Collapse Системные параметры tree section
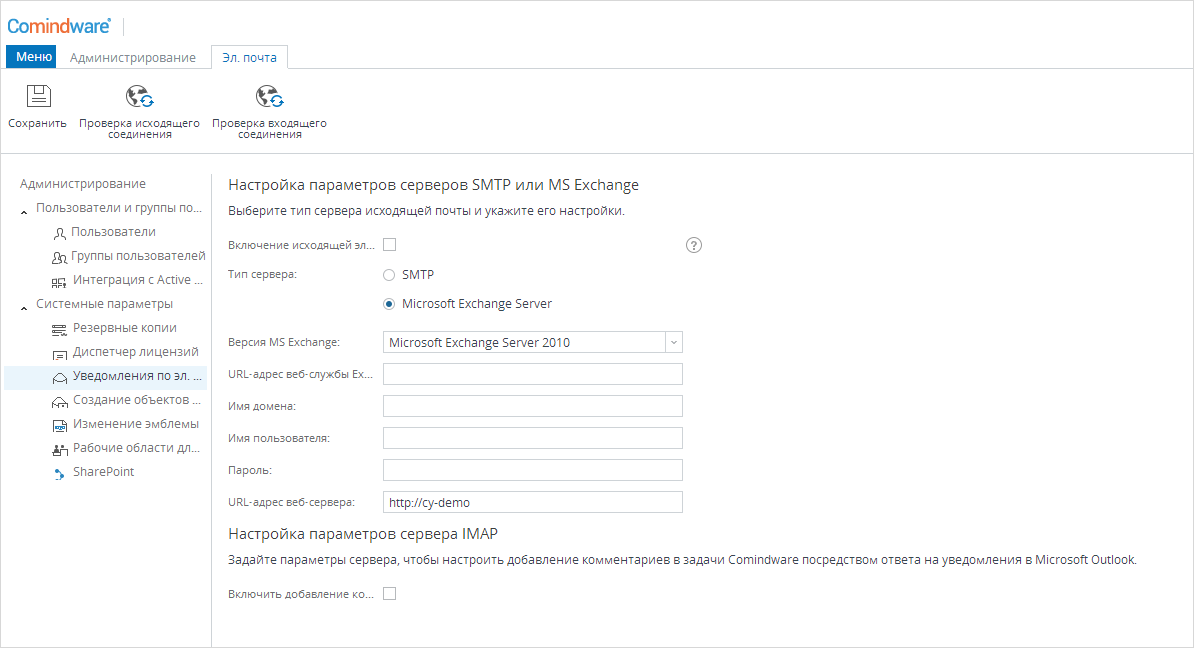The image size is (1194, 648). (x=24, y=308)
